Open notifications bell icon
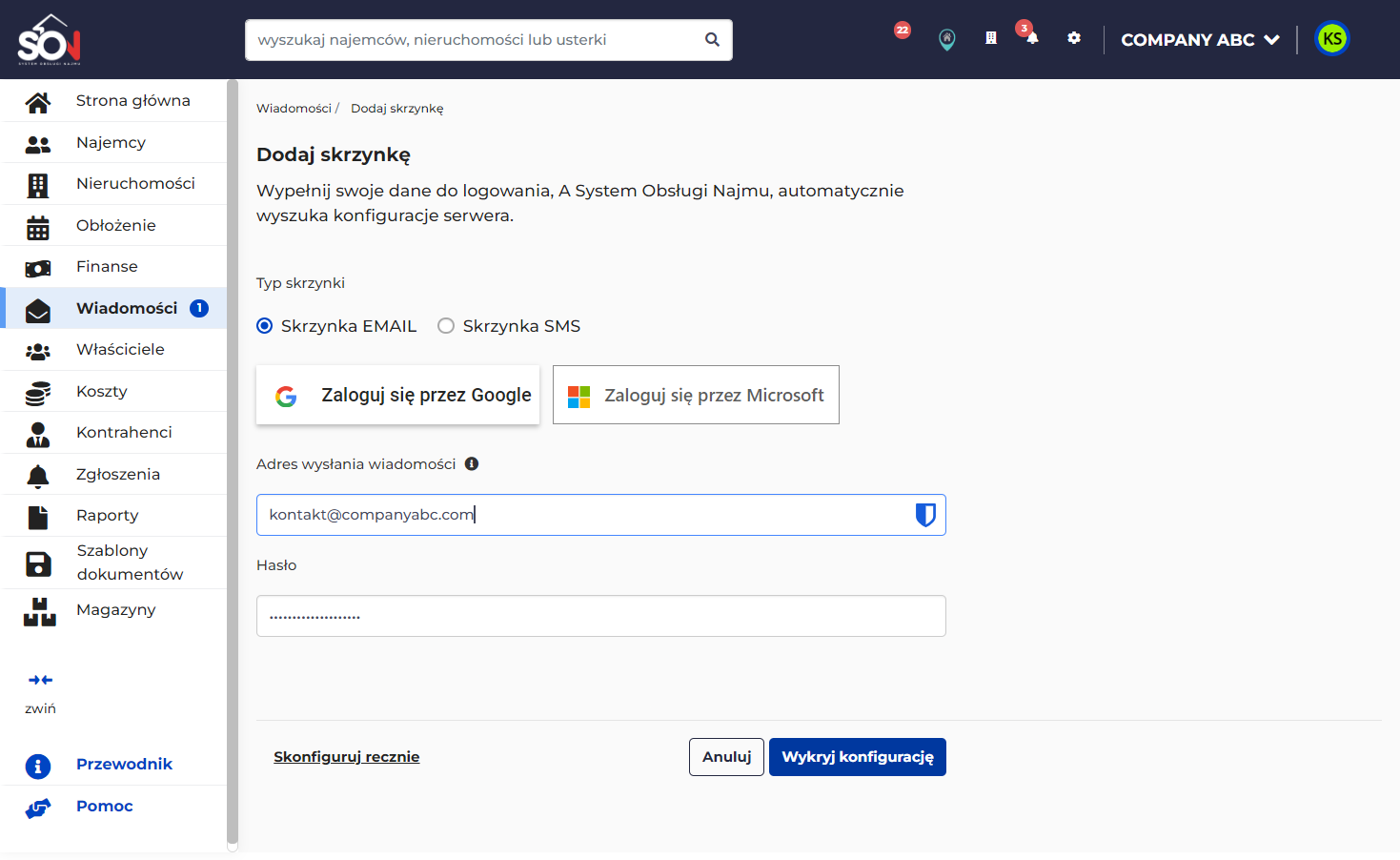Image resolution: width=1400 pixels, height=860 pixels. [1031, 38]
